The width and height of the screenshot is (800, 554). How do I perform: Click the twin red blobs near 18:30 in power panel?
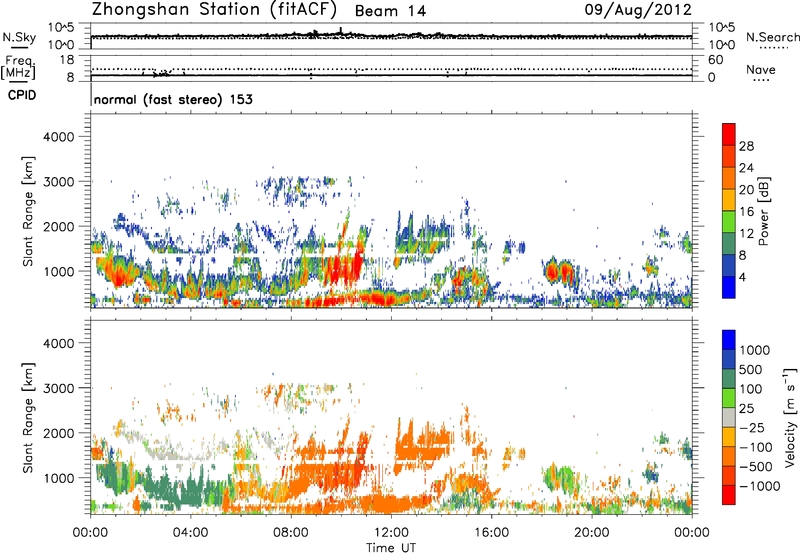pyautogui.click(x=559, y=271)
